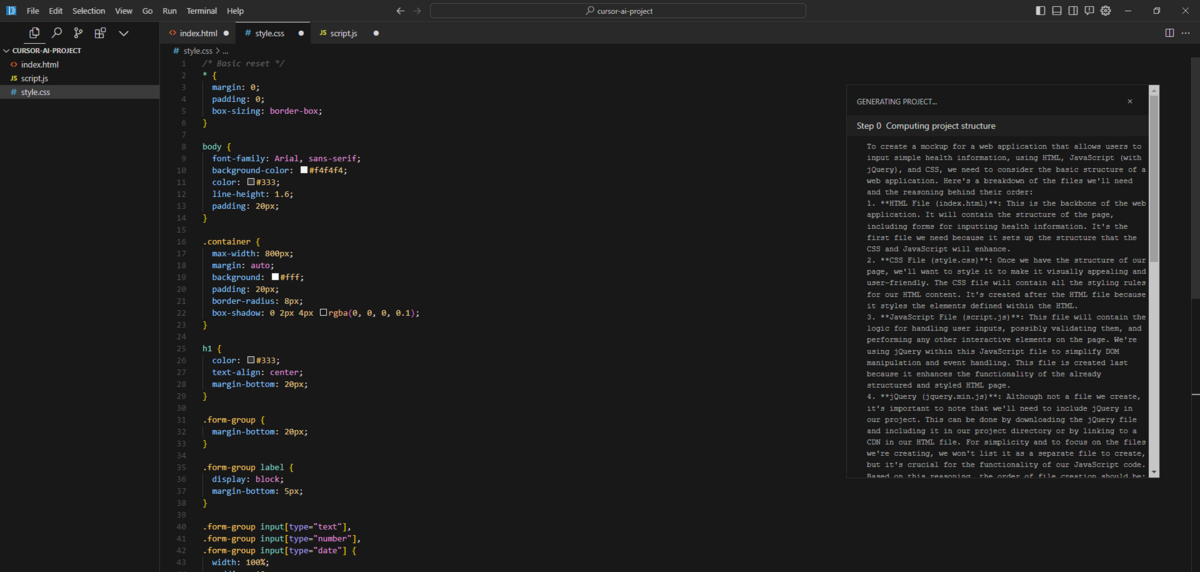This screenshot has height=572, width=1200.
Task: Click style.css breadcrumb item
Action: [198, 50]
